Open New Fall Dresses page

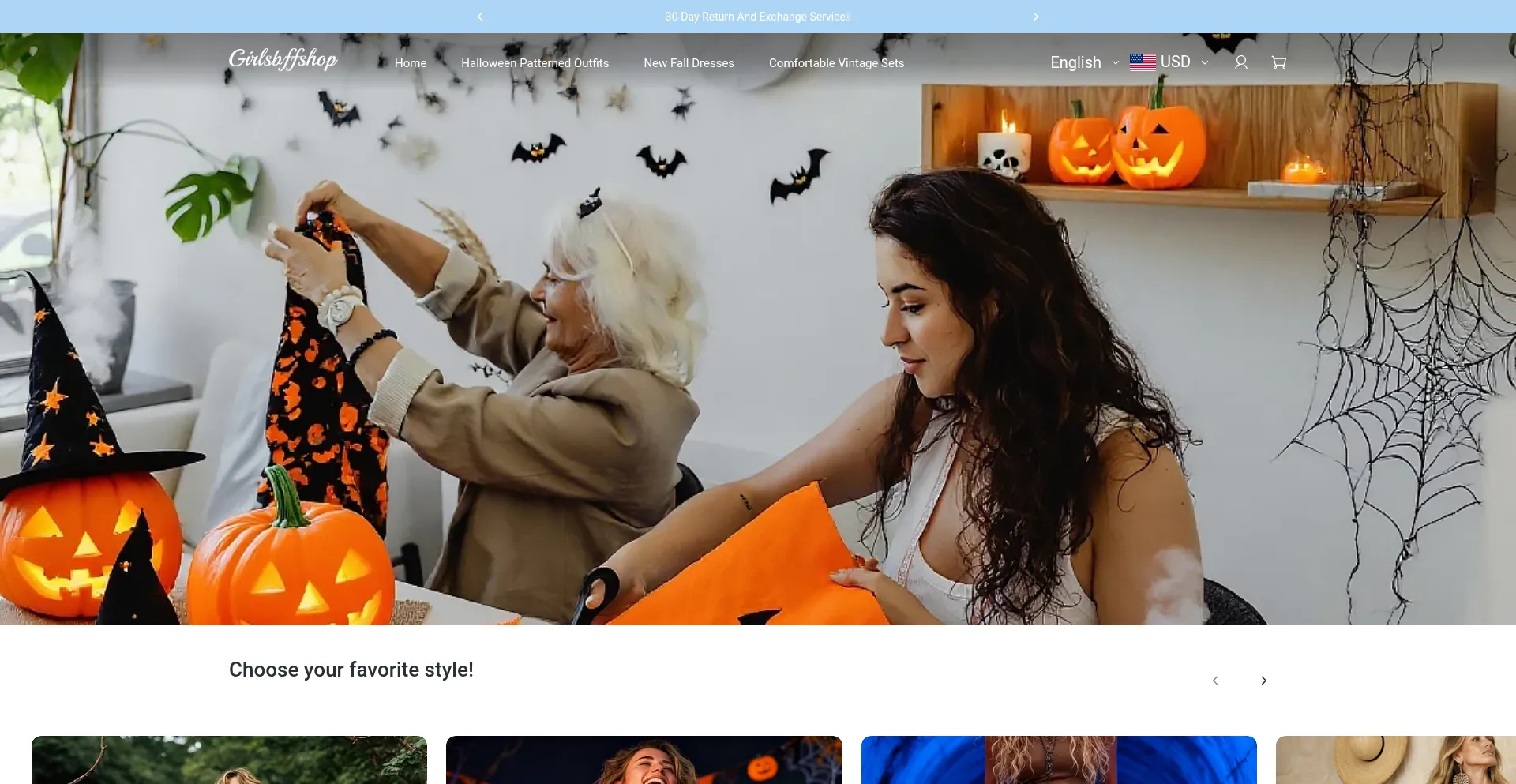pyautogui.click(x=689, y=63)
